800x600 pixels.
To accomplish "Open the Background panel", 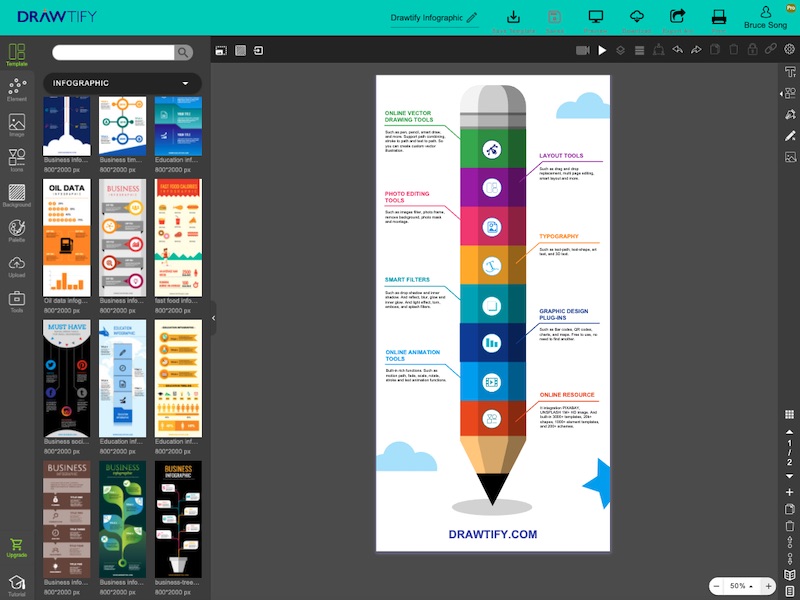I will pos(16,196).
